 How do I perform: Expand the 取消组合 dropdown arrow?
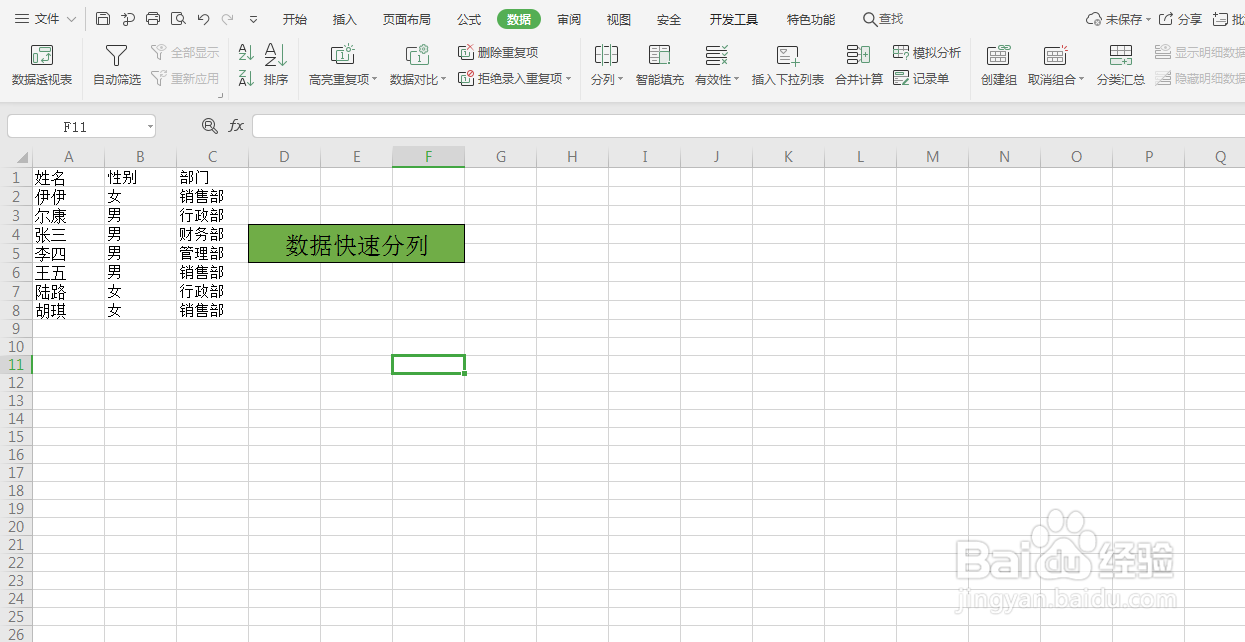coord(1082,80)
